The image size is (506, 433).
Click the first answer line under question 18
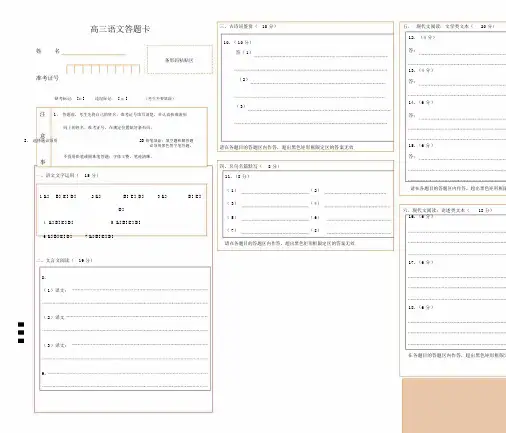click(x=457, y=322)
